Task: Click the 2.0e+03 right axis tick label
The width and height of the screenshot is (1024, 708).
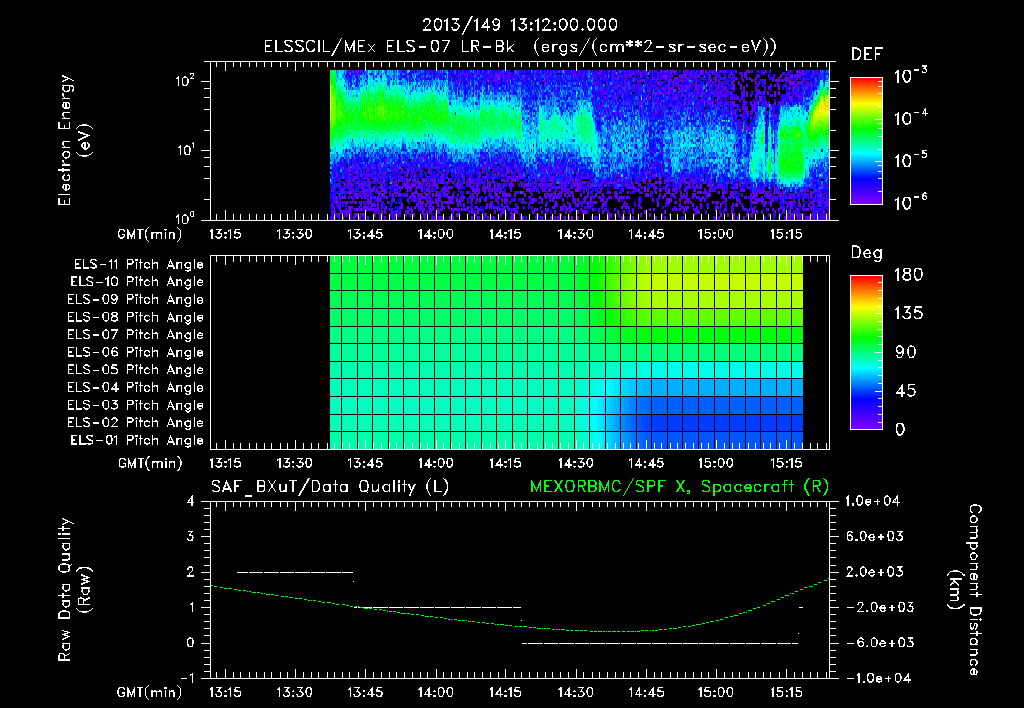Action: [875, 572]
